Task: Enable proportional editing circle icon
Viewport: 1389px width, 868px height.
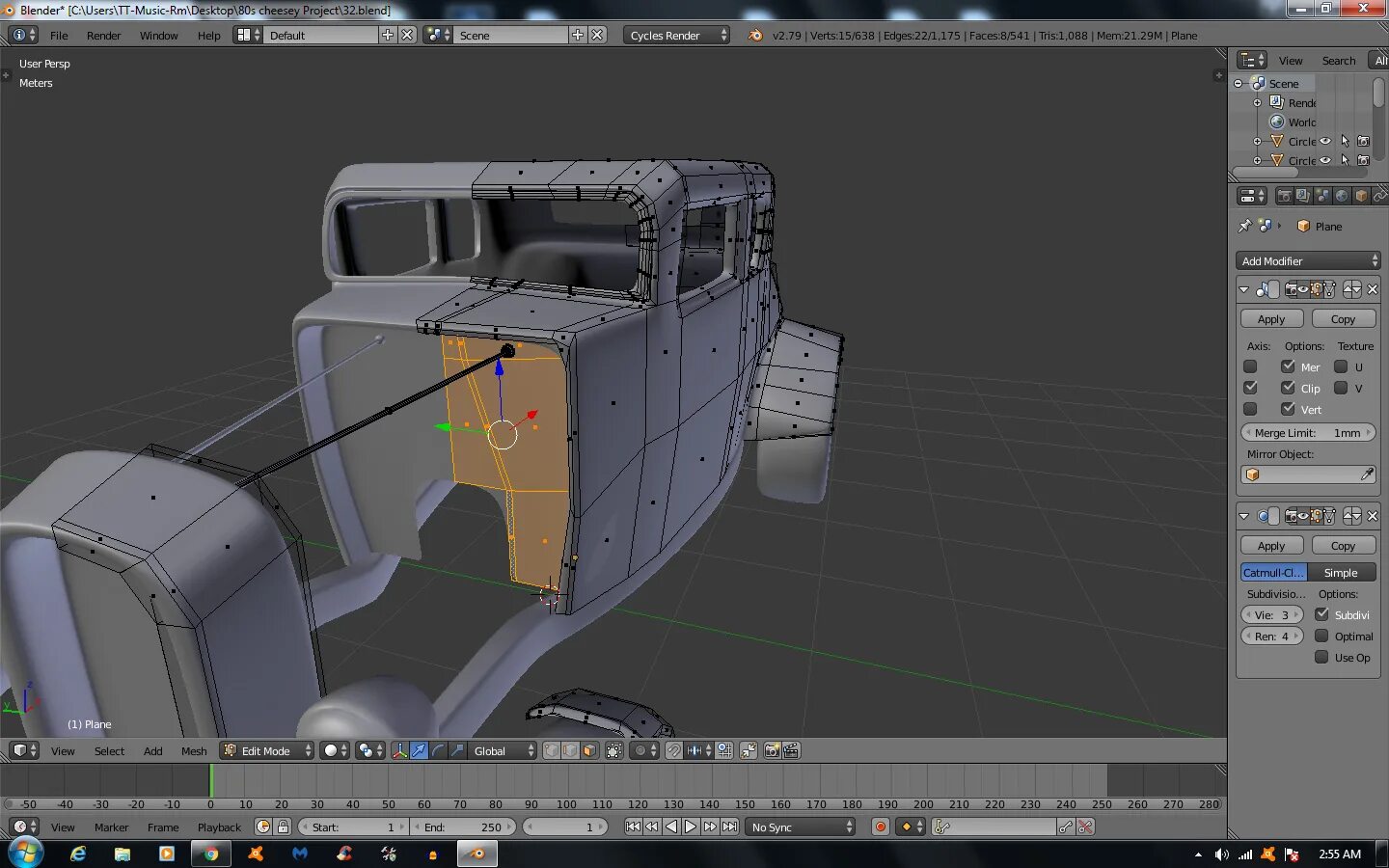Action: click(640, 750)
